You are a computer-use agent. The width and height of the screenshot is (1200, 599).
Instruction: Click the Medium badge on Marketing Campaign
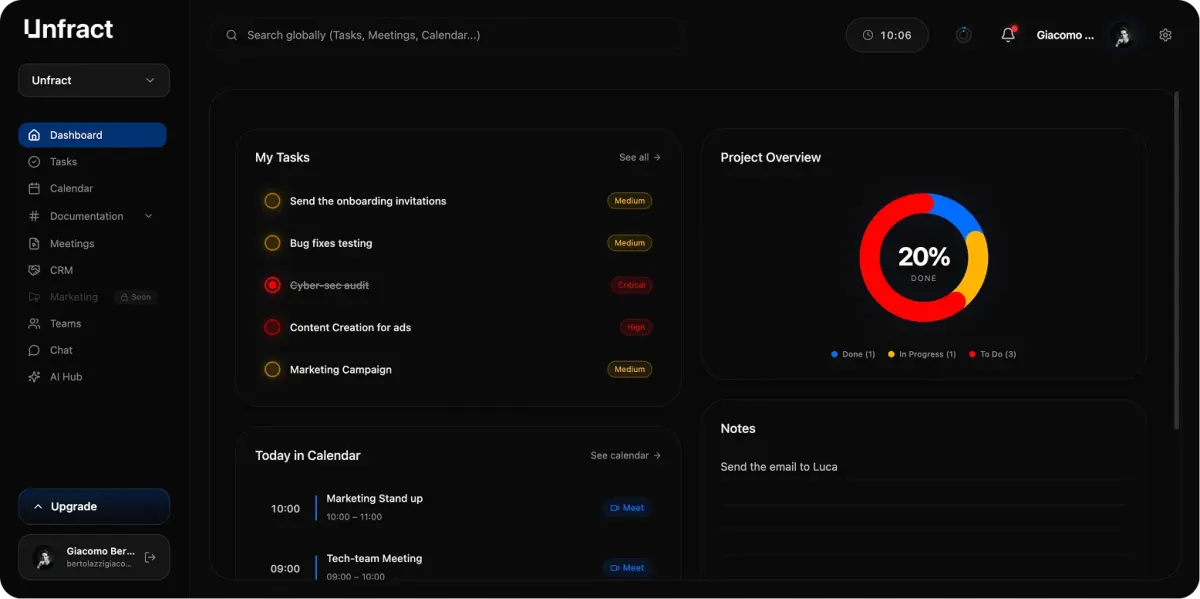click(630, 370)
